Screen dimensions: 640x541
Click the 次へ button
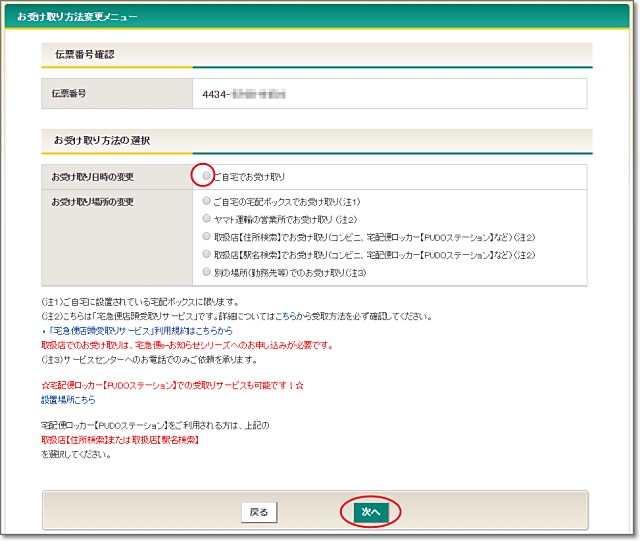point(371,511)
